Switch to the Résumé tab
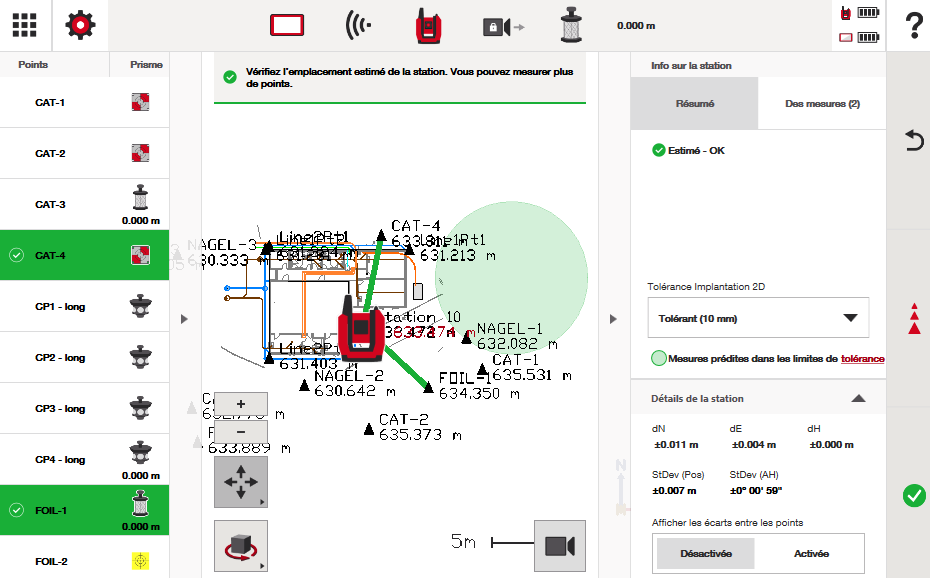The height and width of the screenshot is (578, 930). click(694, 104)
